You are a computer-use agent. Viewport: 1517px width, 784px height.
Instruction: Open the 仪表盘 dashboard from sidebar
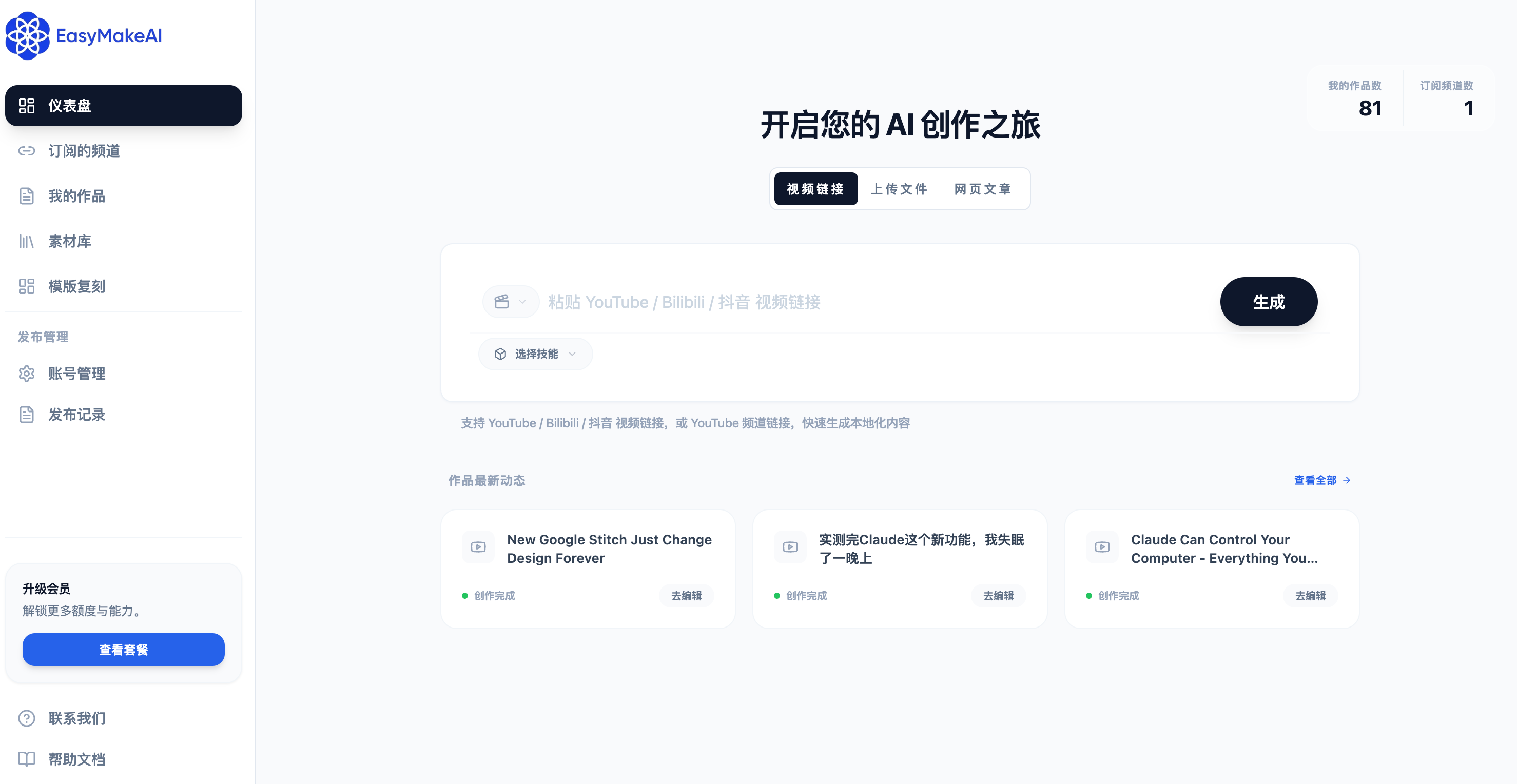69,106
